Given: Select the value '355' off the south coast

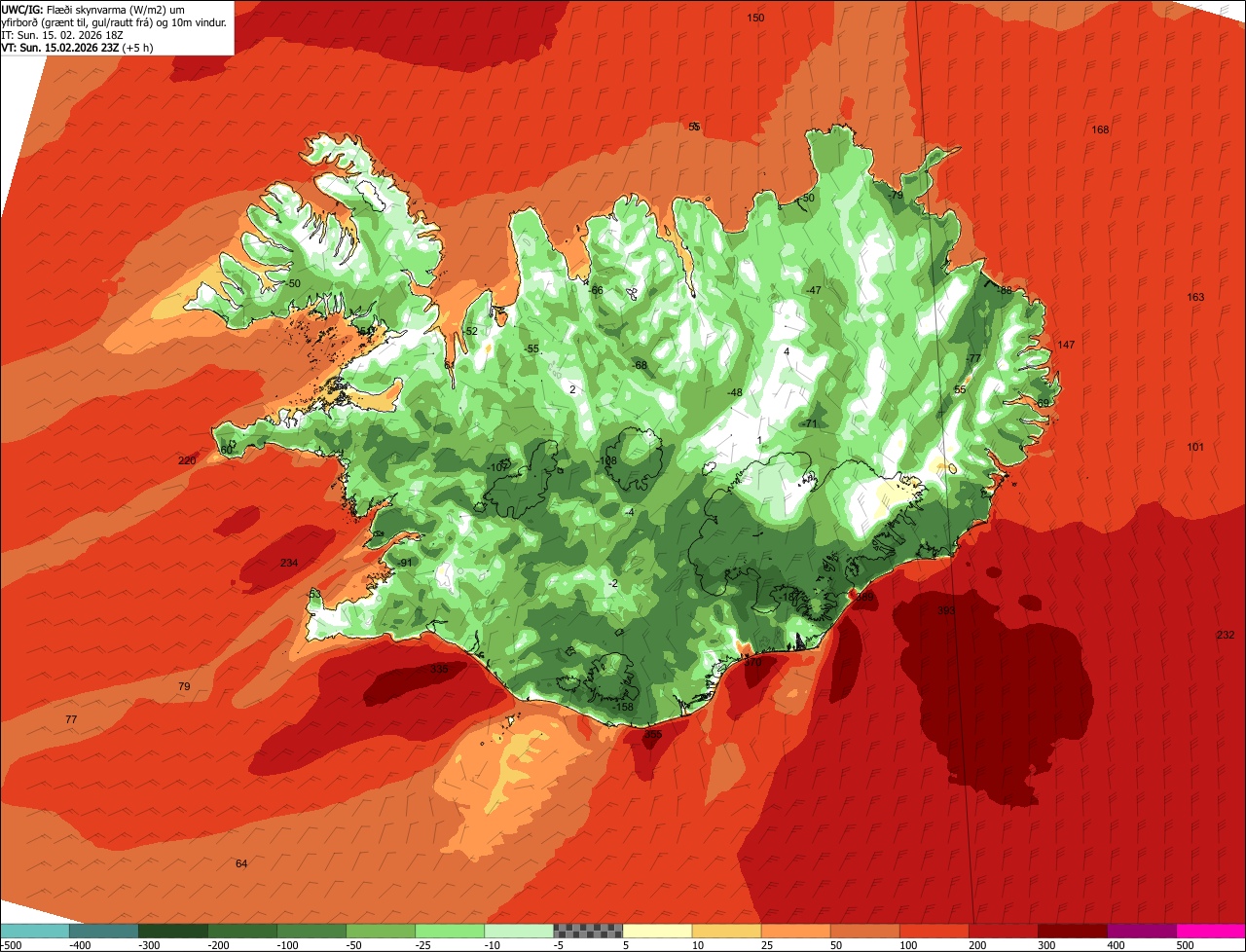Looking at the screenshot, I should (653, 734).
